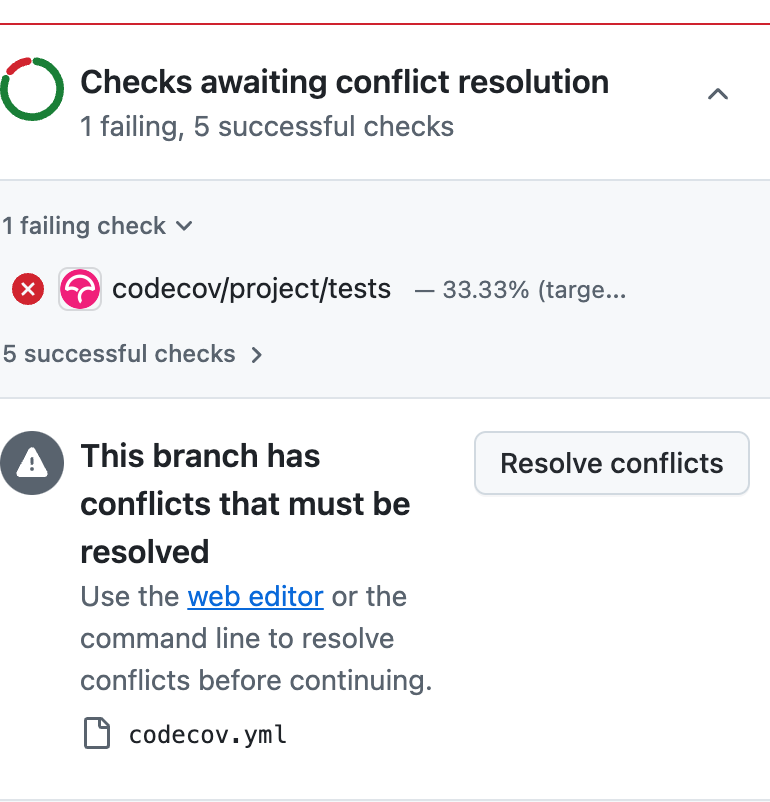Click the file icon beside codecov.yml

[96, 733]
